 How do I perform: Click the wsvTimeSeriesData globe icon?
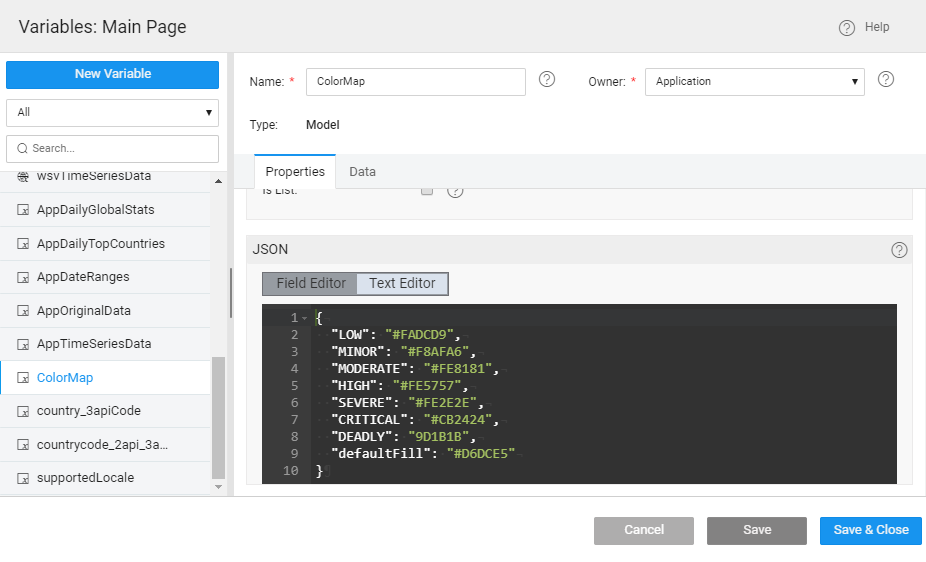click(23, 177)
